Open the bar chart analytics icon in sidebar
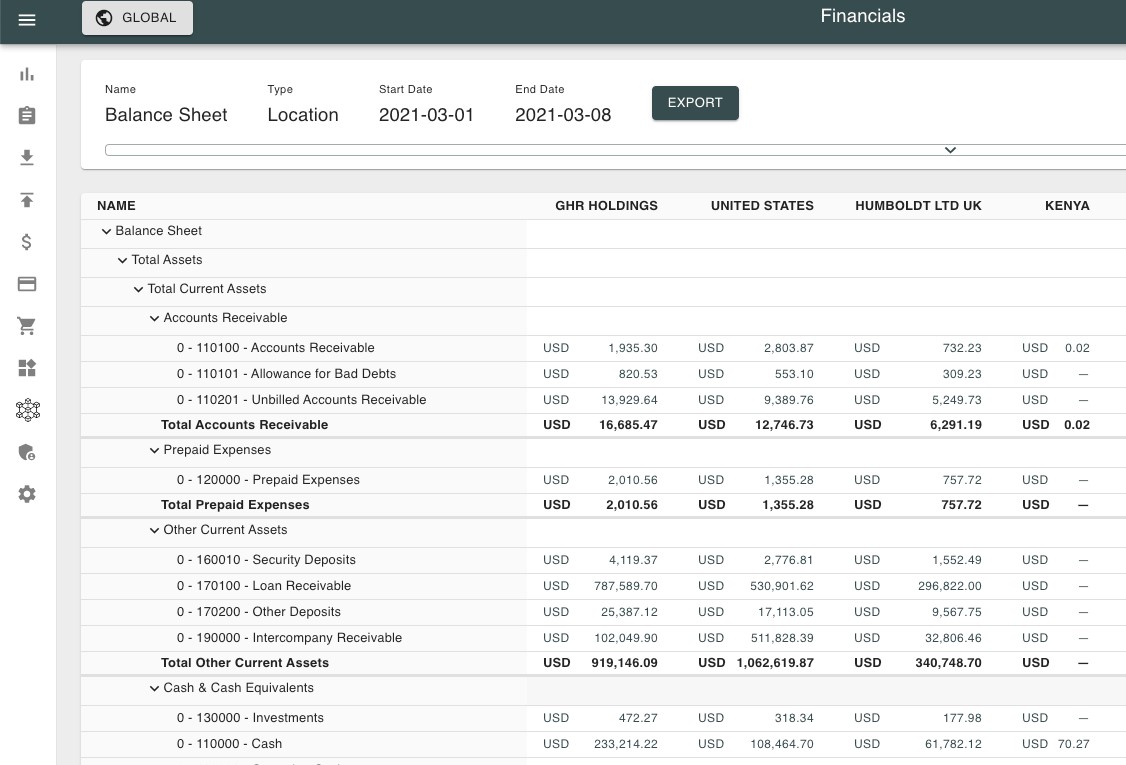1126x765 pixels. click(27, 74)
